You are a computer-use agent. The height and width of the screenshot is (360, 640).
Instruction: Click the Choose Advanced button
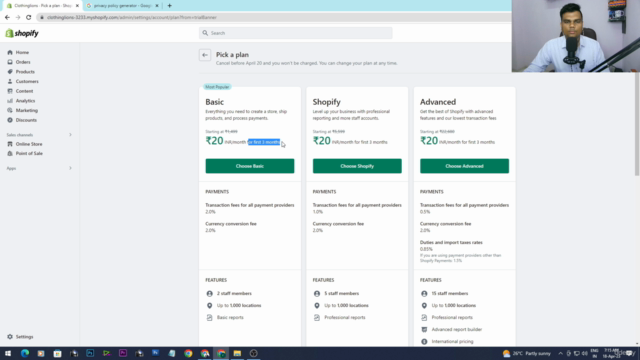click(x=464, y=166)
